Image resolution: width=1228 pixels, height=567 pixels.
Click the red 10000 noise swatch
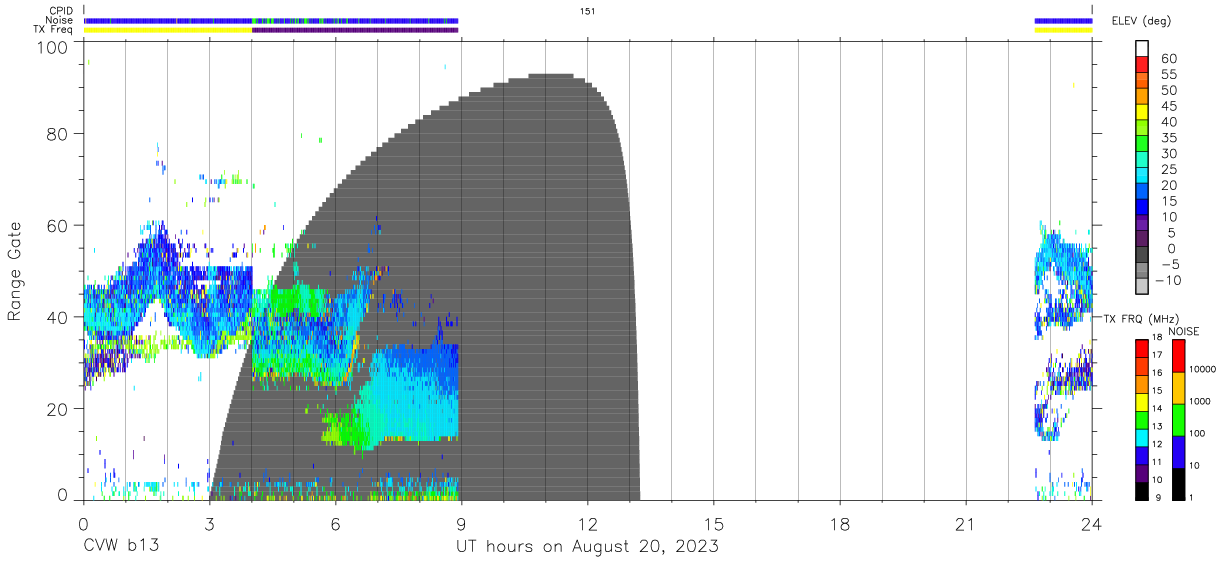[1178, 356]
